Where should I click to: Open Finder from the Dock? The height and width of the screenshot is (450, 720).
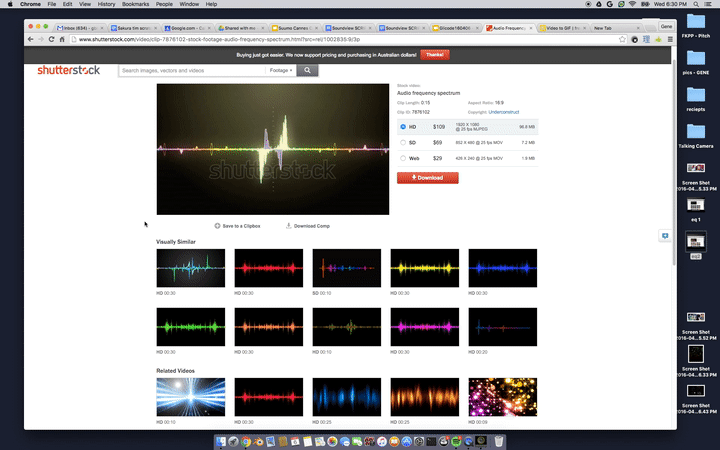pyautogui.click(x=220, y=441)
